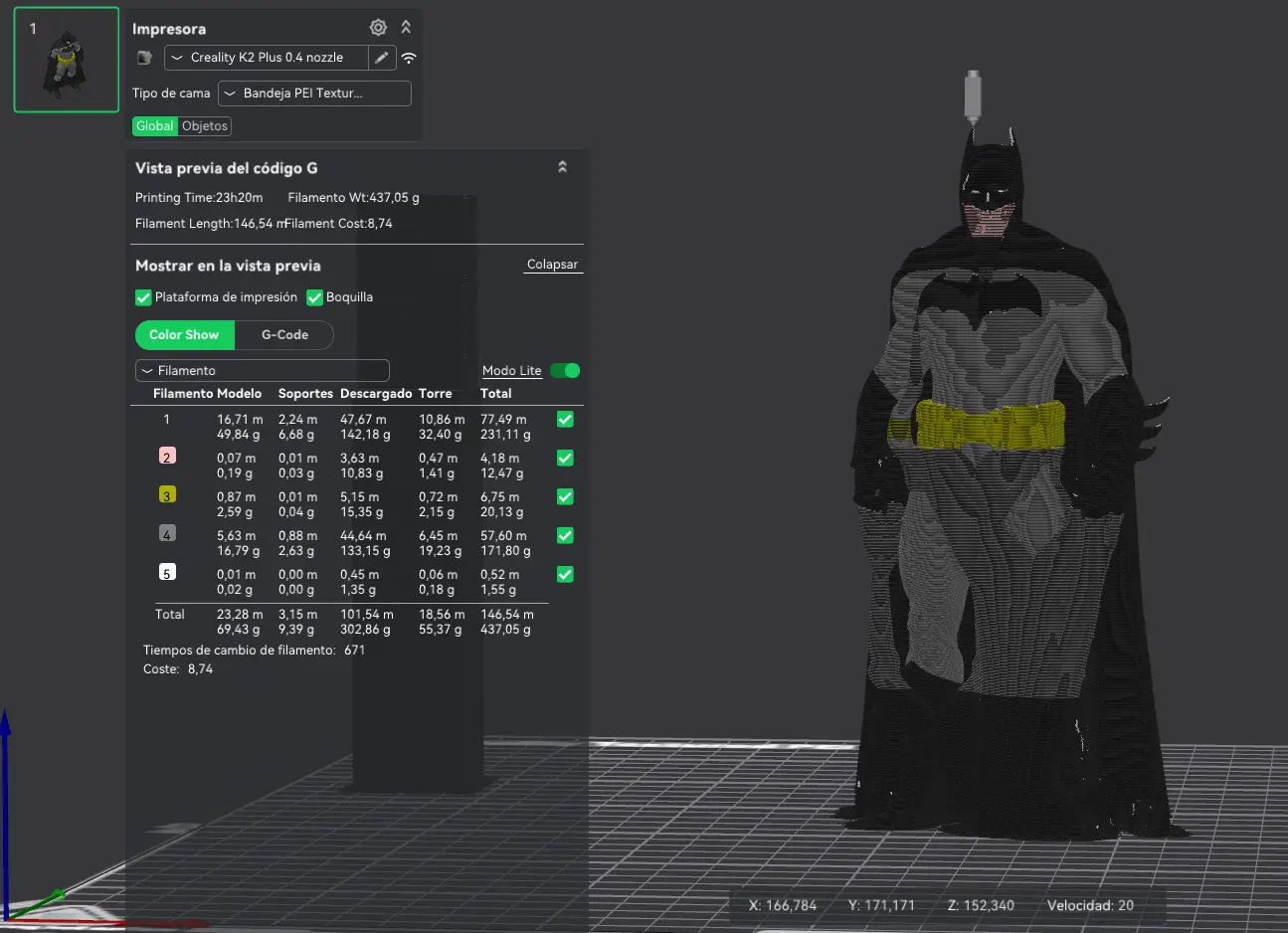Click the 171,80 g total for filament 4
Viewport: 1288px width, 933px height.
point(505,551)
